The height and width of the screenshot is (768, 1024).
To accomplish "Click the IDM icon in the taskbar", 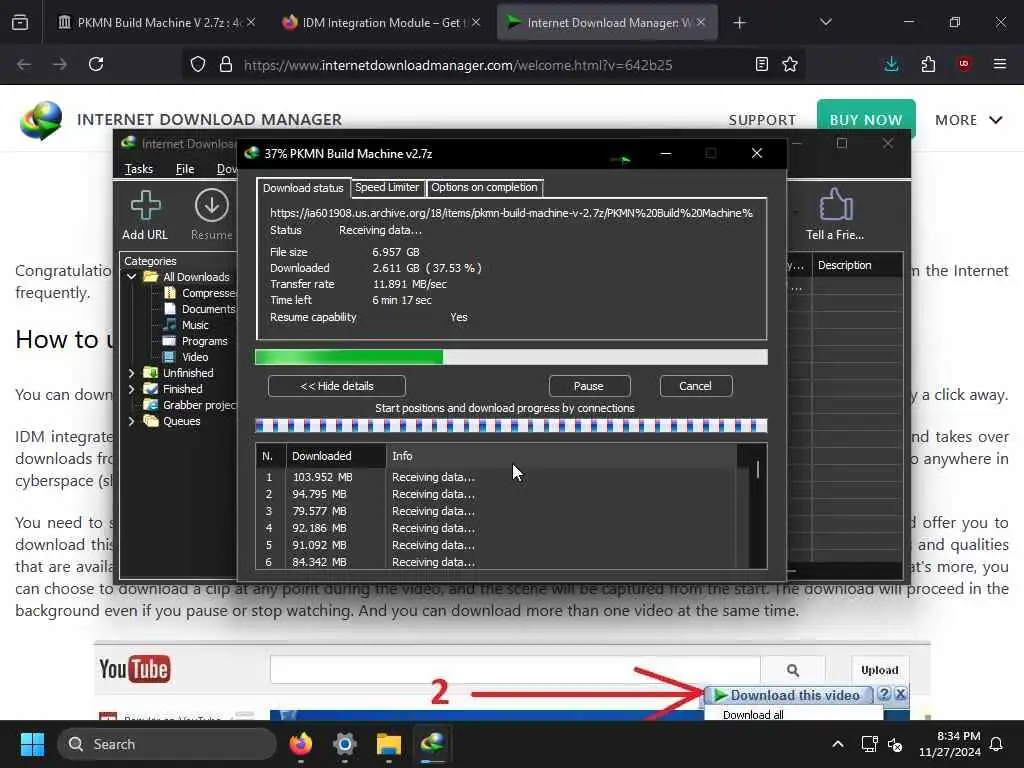I will (x=432, y=744).
